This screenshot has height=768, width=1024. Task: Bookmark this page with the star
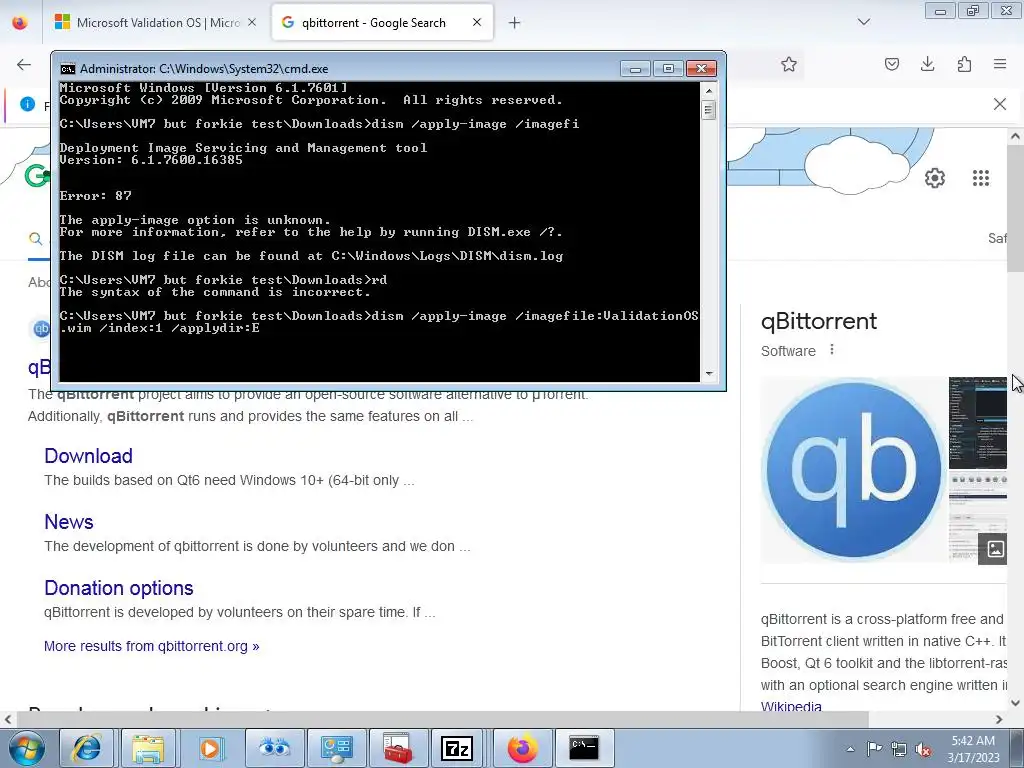click(789, 64)
